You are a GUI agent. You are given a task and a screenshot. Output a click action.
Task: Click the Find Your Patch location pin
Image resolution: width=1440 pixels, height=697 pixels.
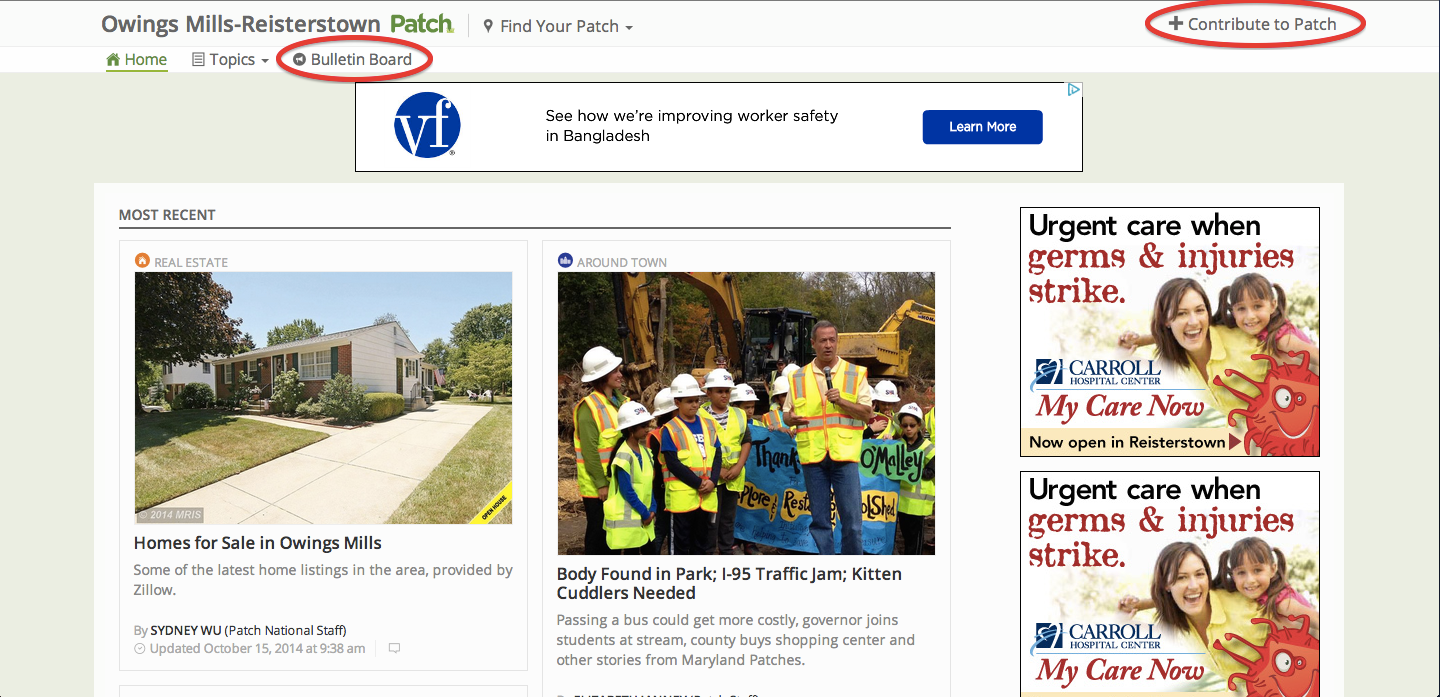point(488,26)
